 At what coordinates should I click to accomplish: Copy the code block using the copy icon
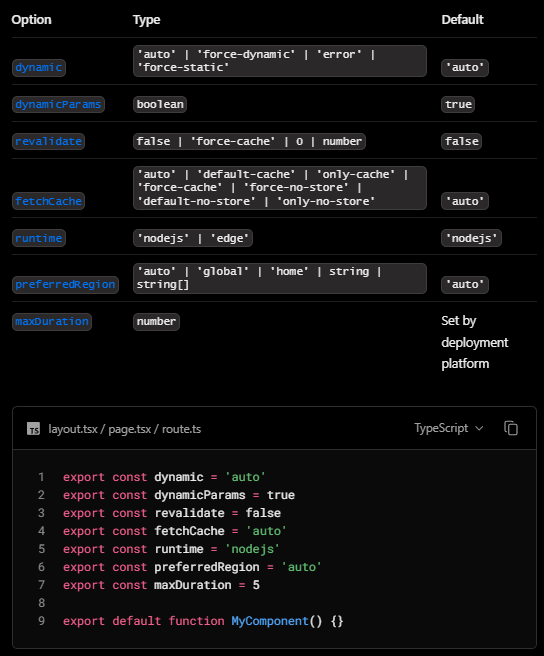click(511, 428)
